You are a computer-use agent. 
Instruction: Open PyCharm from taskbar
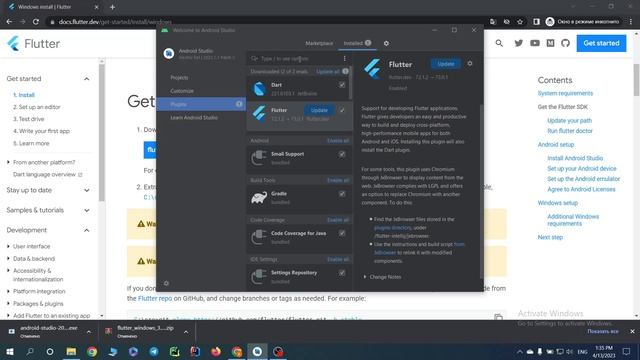click(175, 351)
